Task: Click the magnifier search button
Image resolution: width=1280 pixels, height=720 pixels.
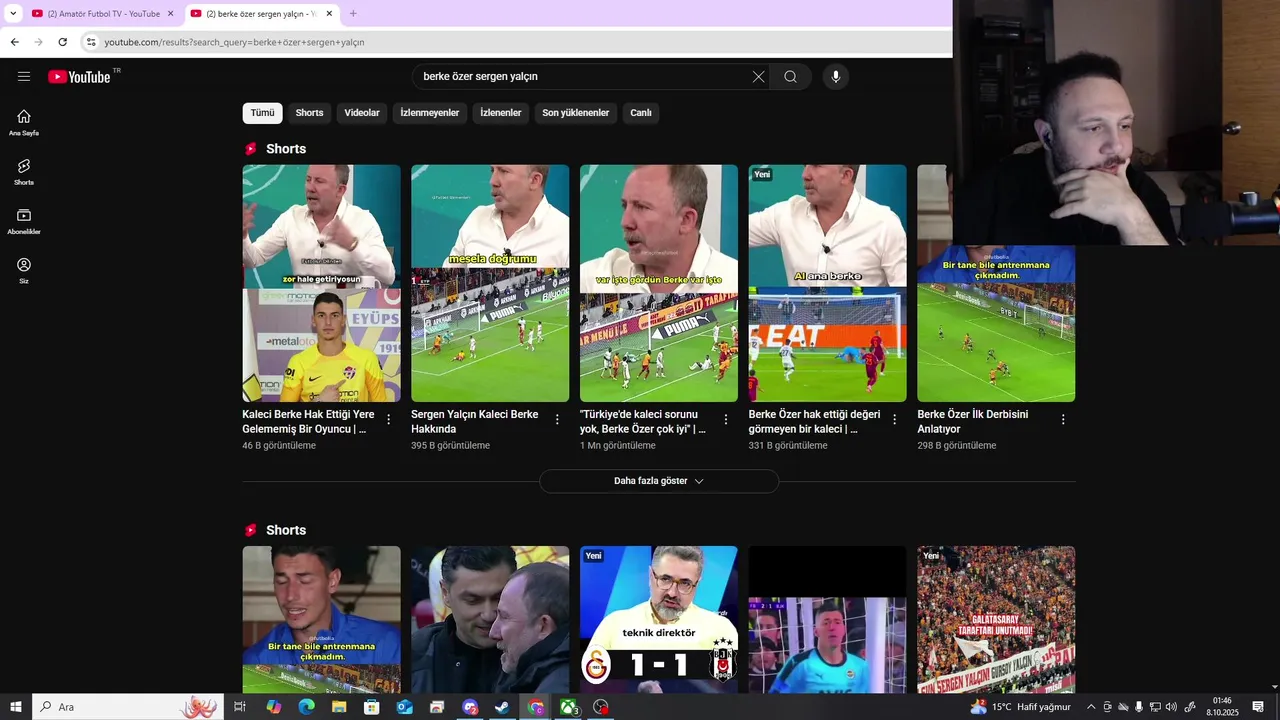Action: coord(790,77)
